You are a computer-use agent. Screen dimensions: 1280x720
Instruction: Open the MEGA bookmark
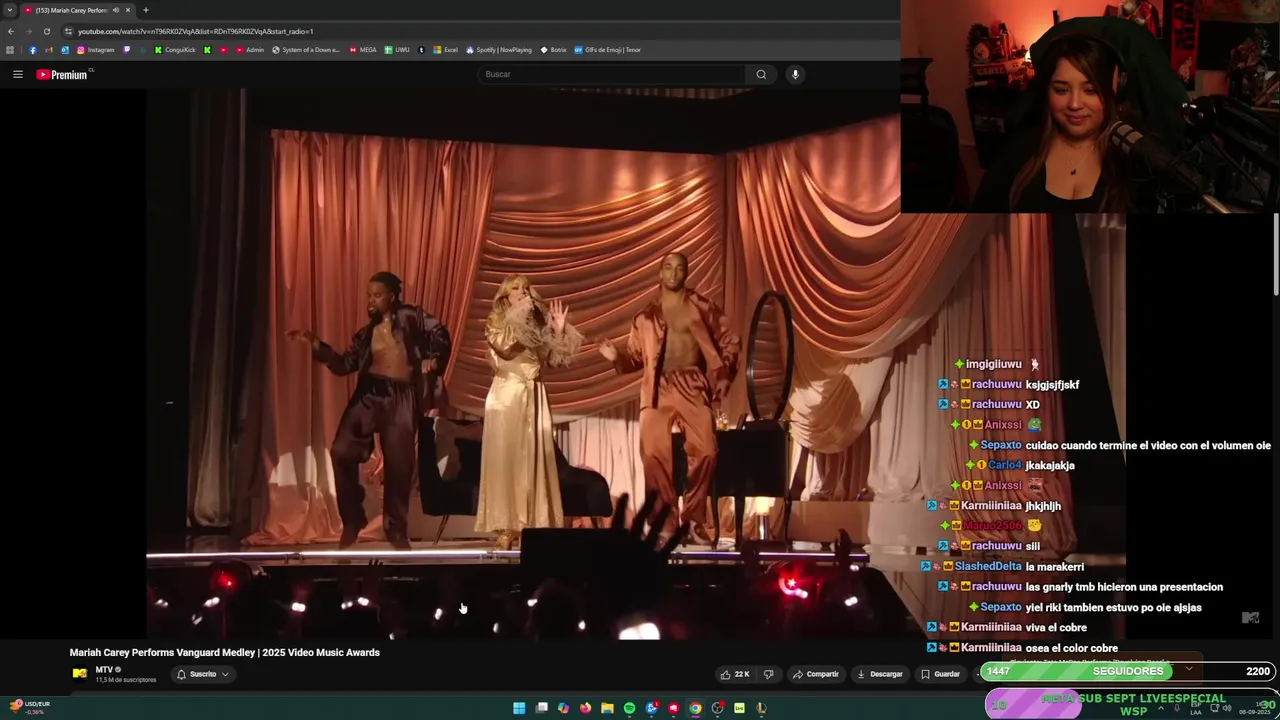click(363, 50)
